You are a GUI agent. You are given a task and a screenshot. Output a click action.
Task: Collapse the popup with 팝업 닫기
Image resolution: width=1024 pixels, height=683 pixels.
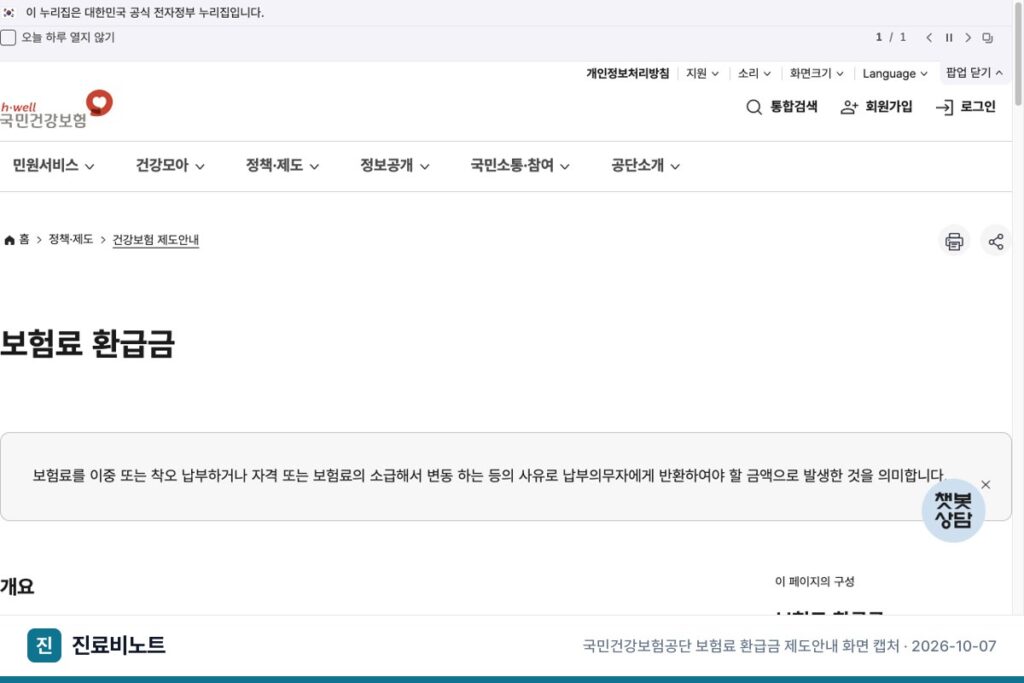pyautogui.click(x=974, y=72)
